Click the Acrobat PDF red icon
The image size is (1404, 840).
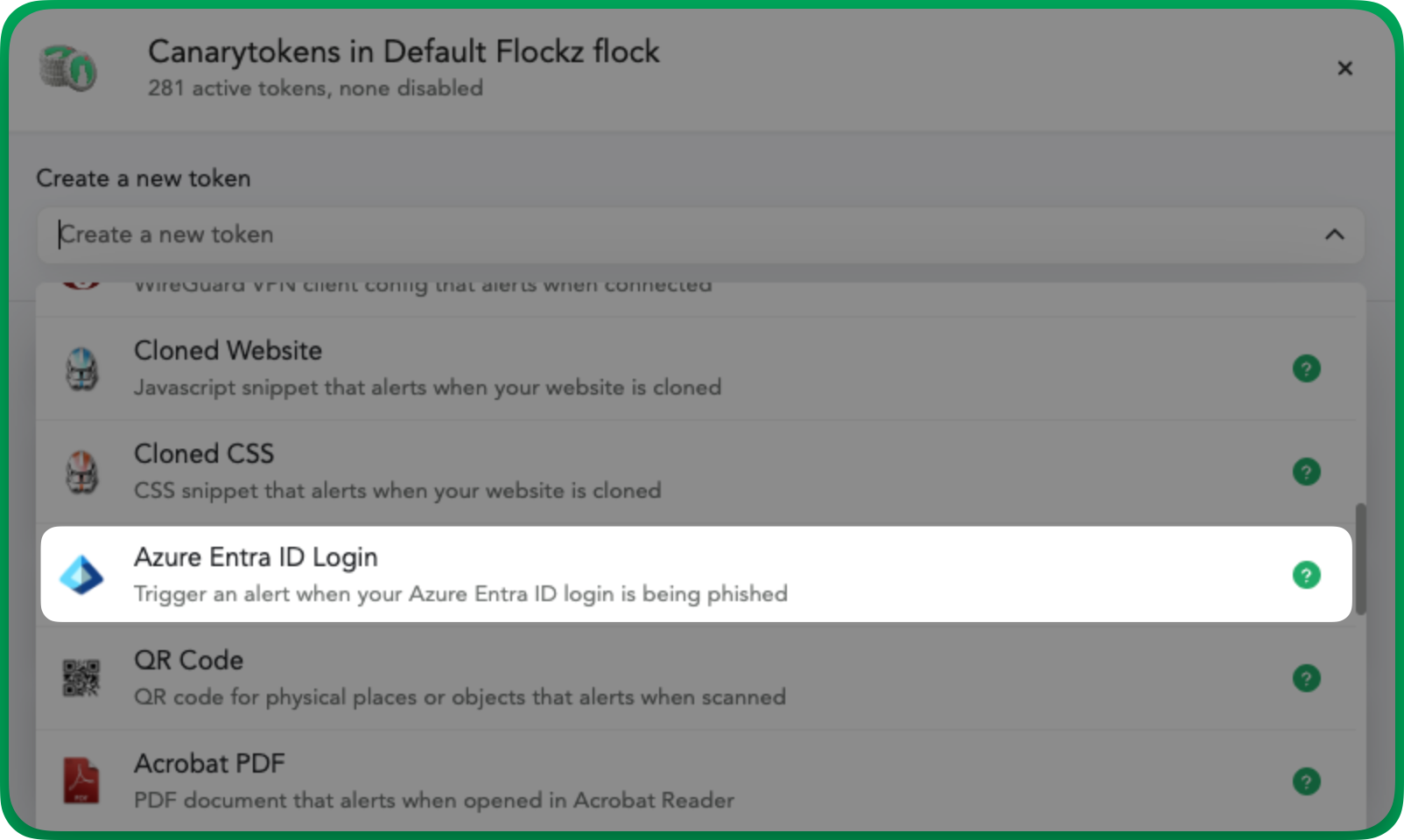tap(81, 780)
